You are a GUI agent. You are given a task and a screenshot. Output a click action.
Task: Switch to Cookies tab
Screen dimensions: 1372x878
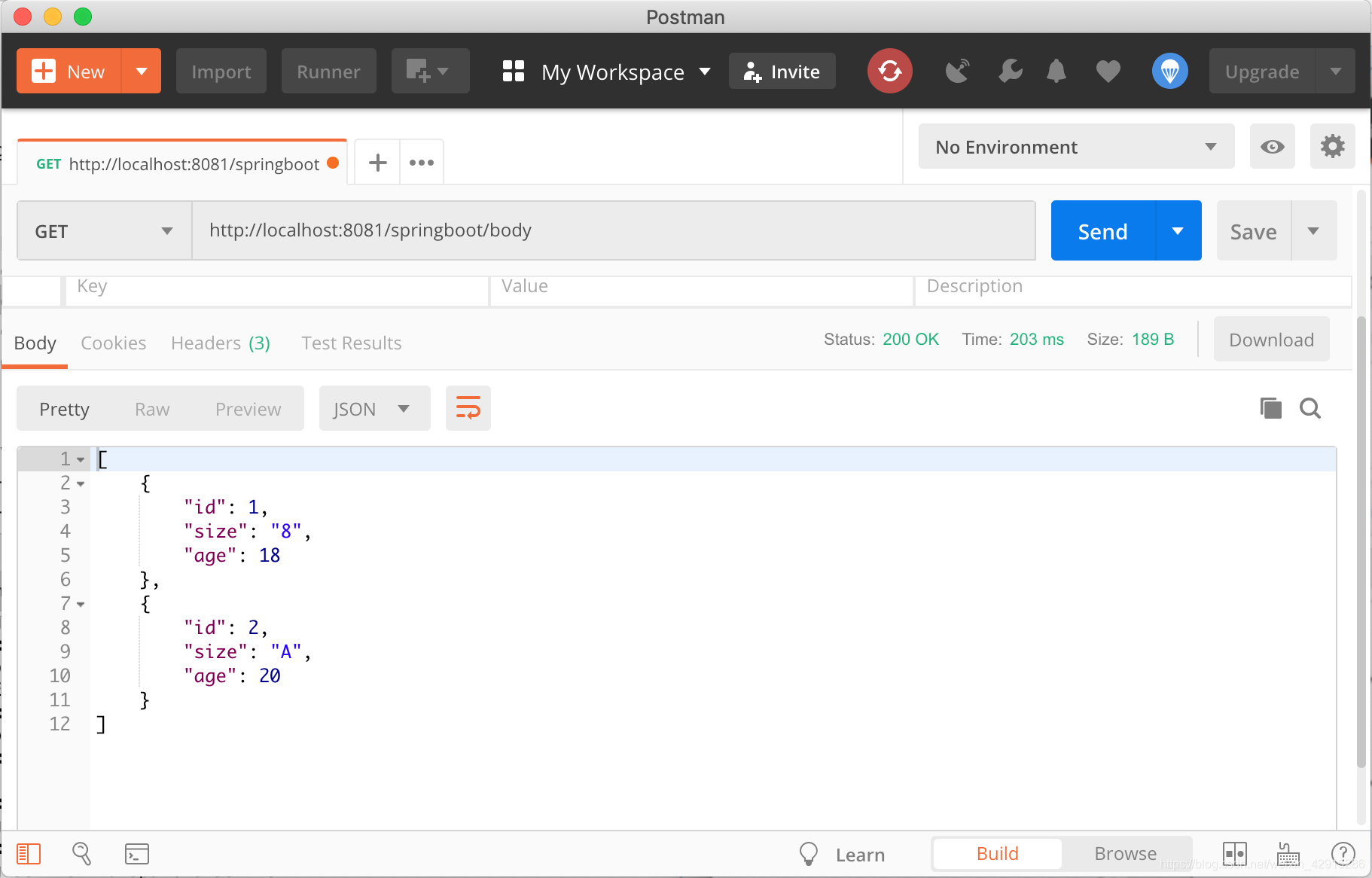(114, 343)
